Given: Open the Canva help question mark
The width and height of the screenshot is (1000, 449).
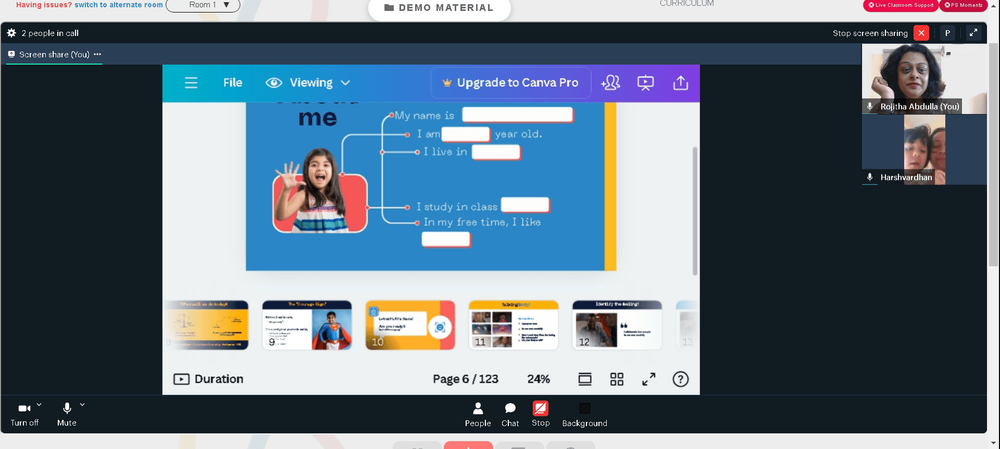Looking at the screenshot, I should point(680,379).
